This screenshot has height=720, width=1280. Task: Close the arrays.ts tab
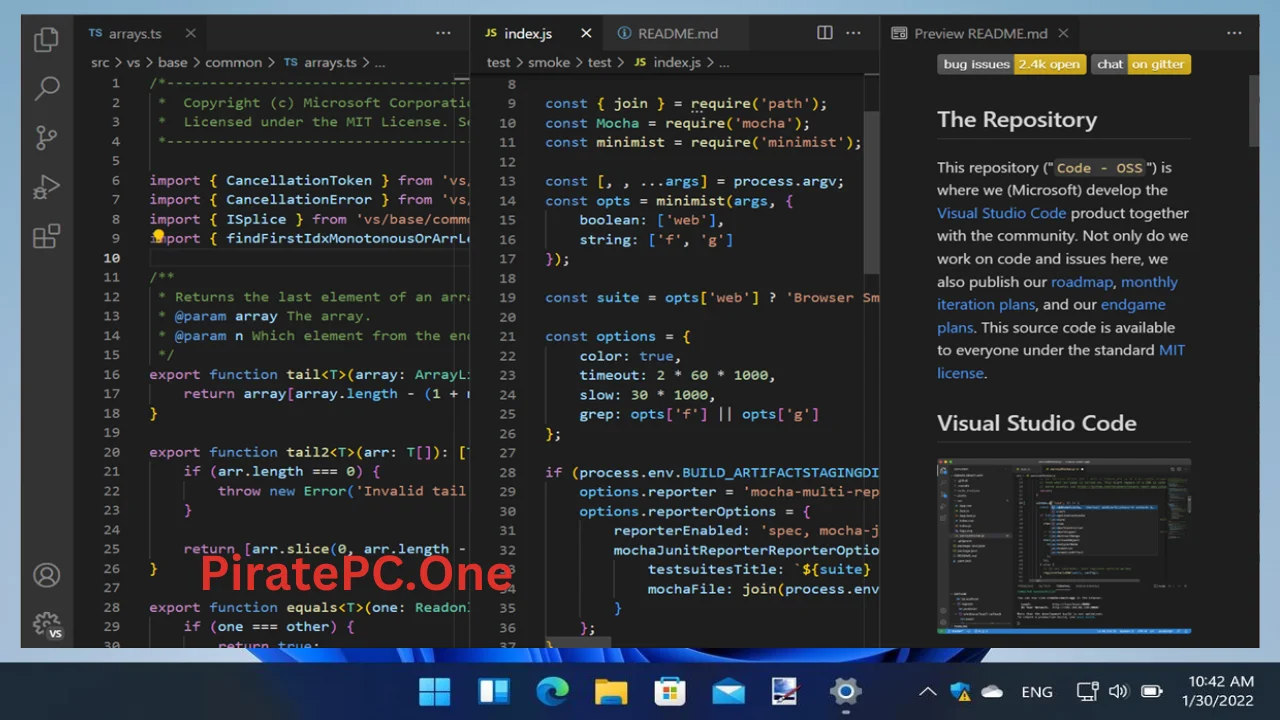click(x=190, y=33)
